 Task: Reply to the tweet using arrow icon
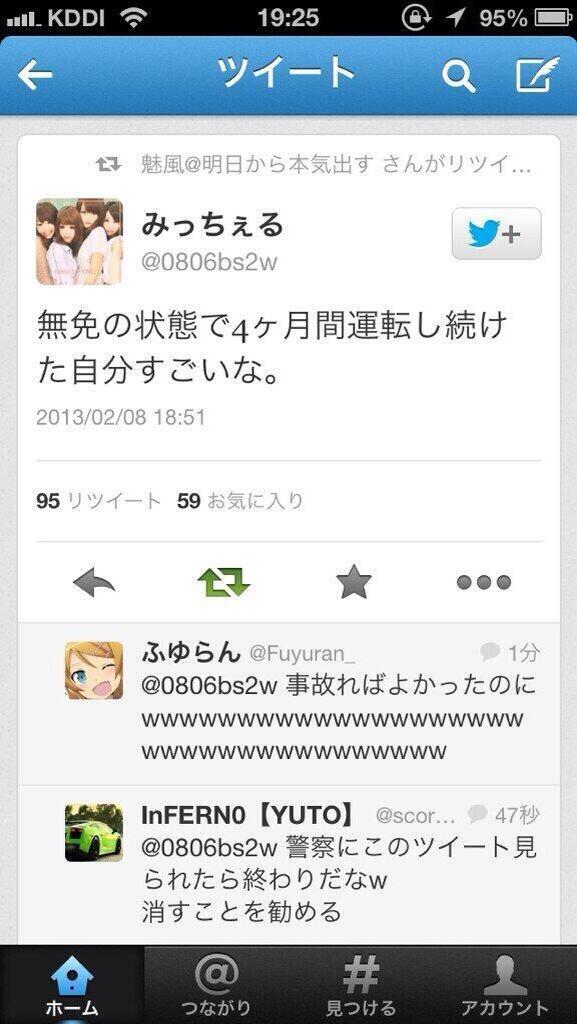pos(94,581)
